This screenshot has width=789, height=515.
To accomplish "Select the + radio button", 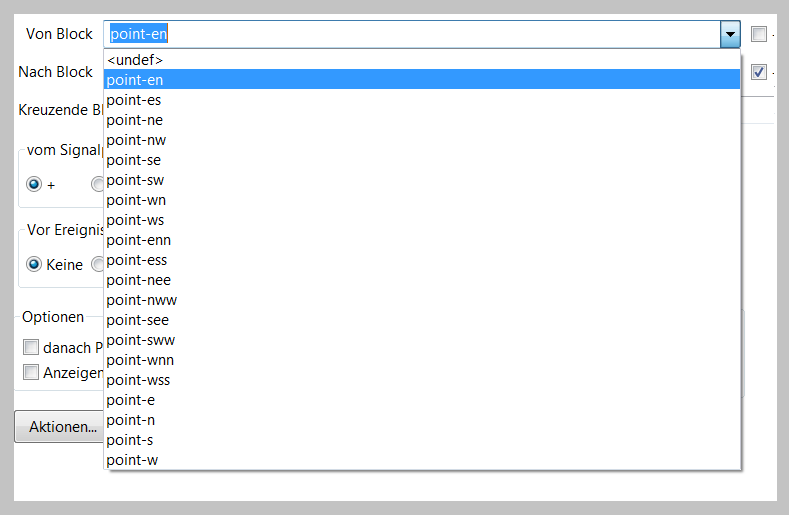I will coord(34,184).
